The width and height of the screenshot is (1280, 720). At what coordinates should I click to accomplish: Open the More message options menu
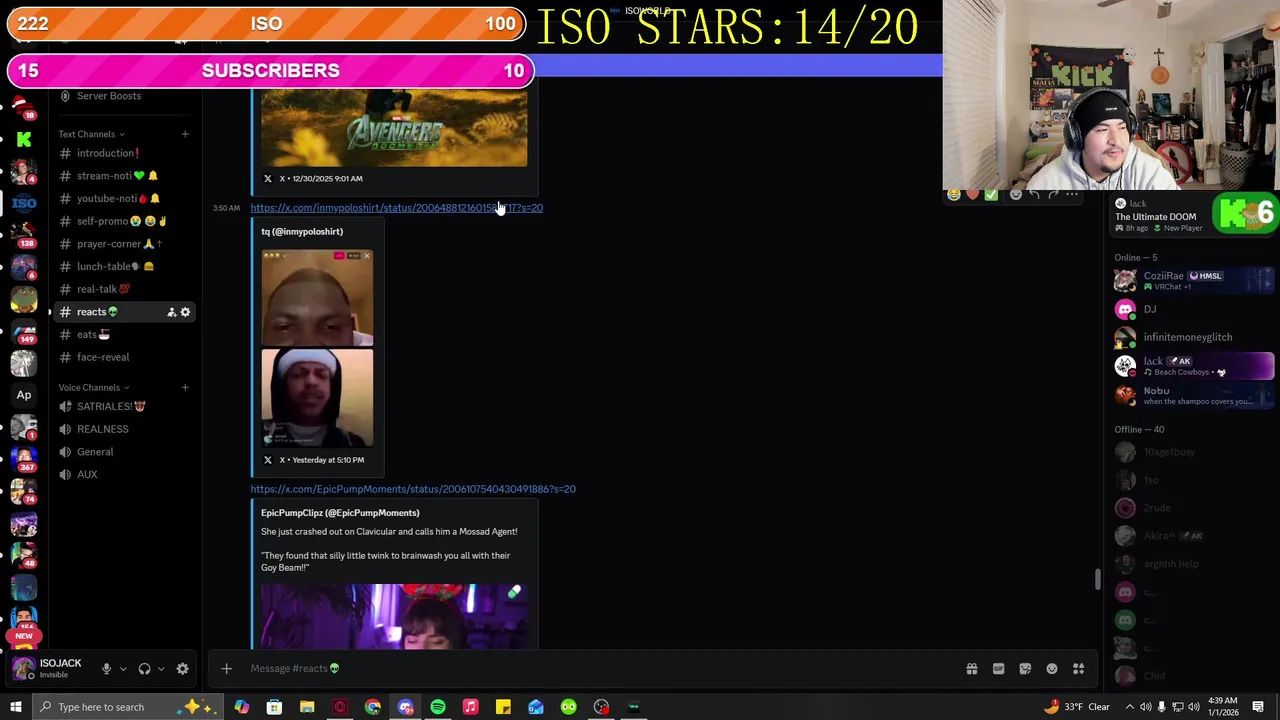[1072, 195]
